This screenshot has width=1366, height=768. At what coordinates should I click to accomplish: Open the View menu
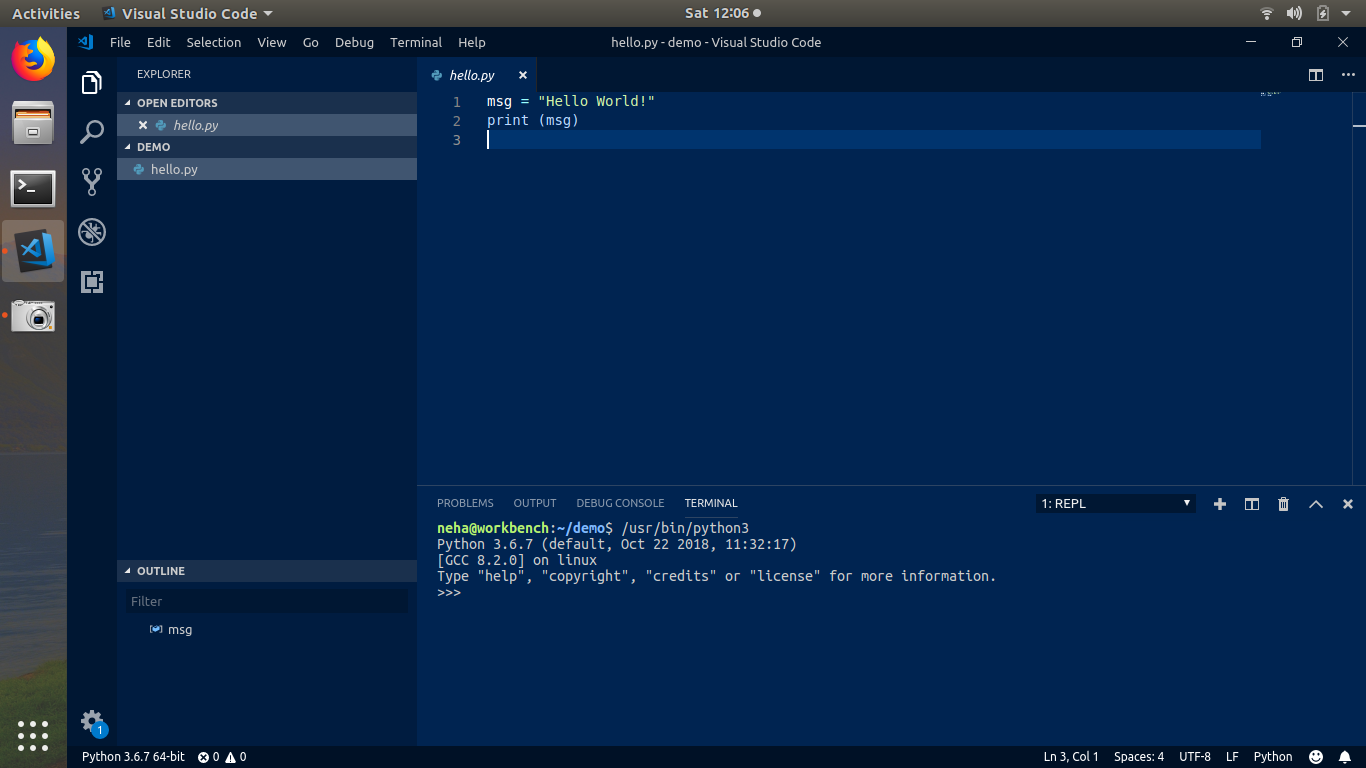tap(272, 42)
